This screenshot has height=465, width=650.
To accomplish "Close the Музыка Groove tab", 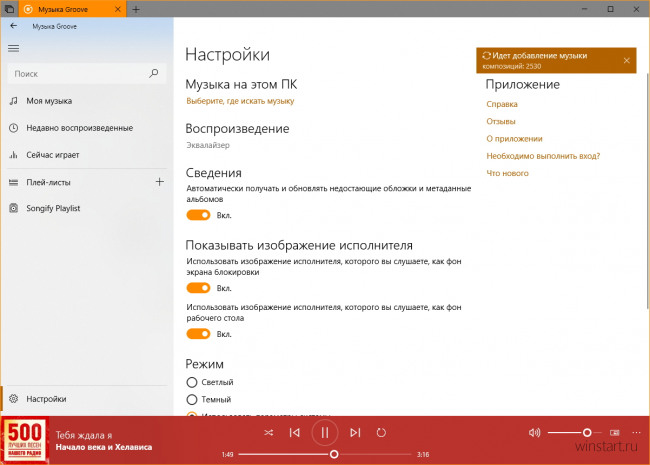I will coord(118,9).
